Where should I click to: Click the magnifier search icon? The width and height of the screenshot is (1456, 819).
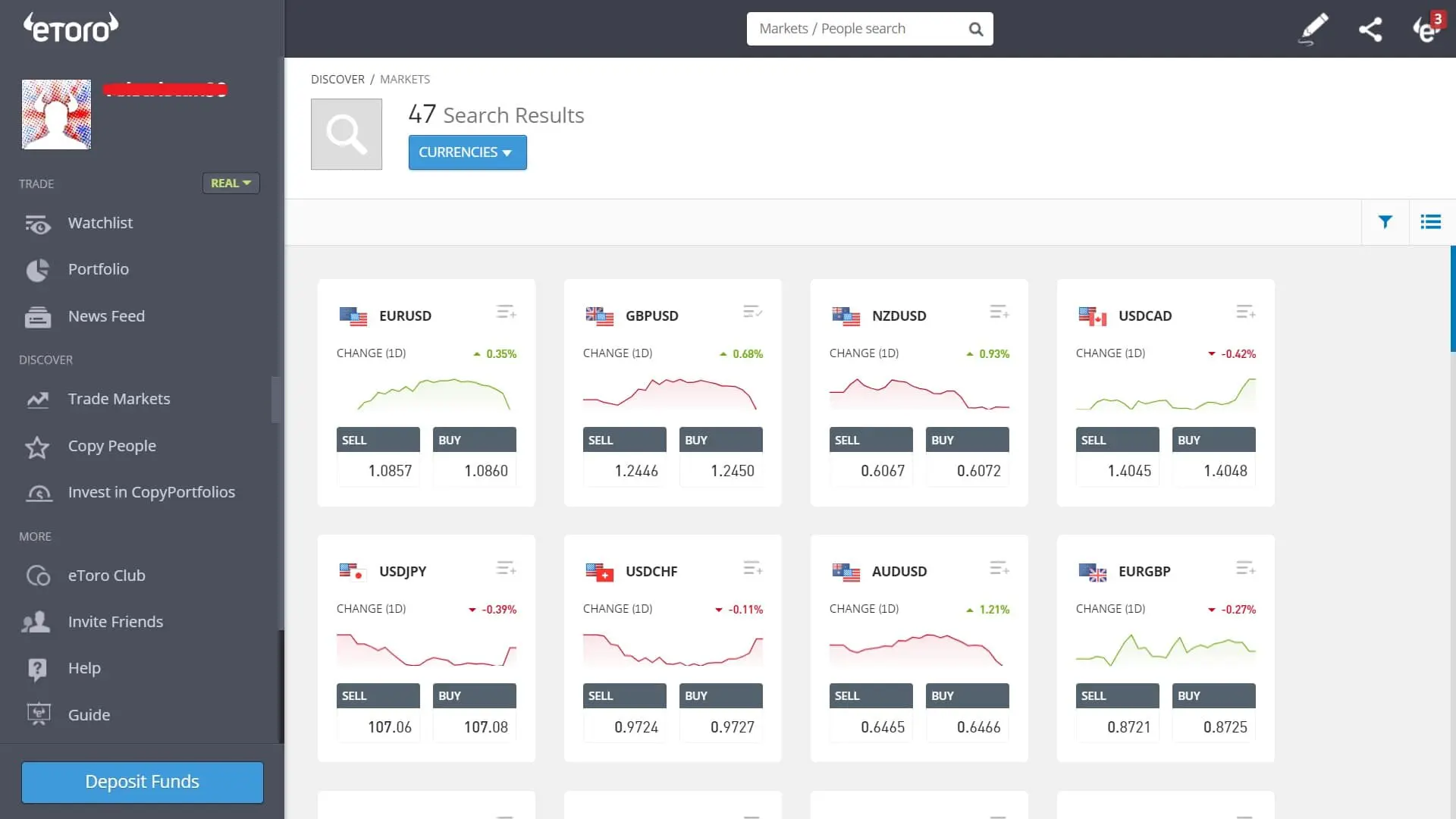coord(976,29)
